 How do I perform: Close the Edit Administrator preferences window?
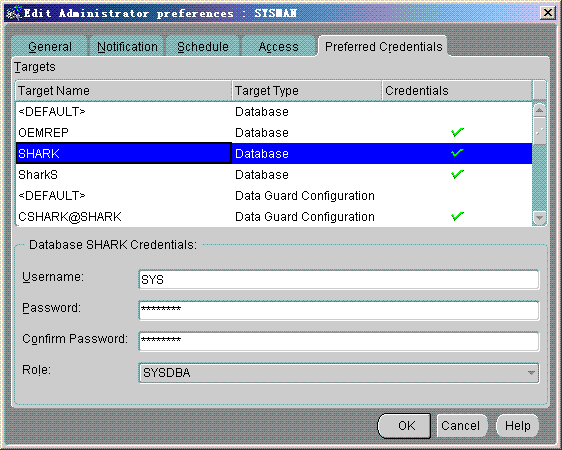pos(548,13)
